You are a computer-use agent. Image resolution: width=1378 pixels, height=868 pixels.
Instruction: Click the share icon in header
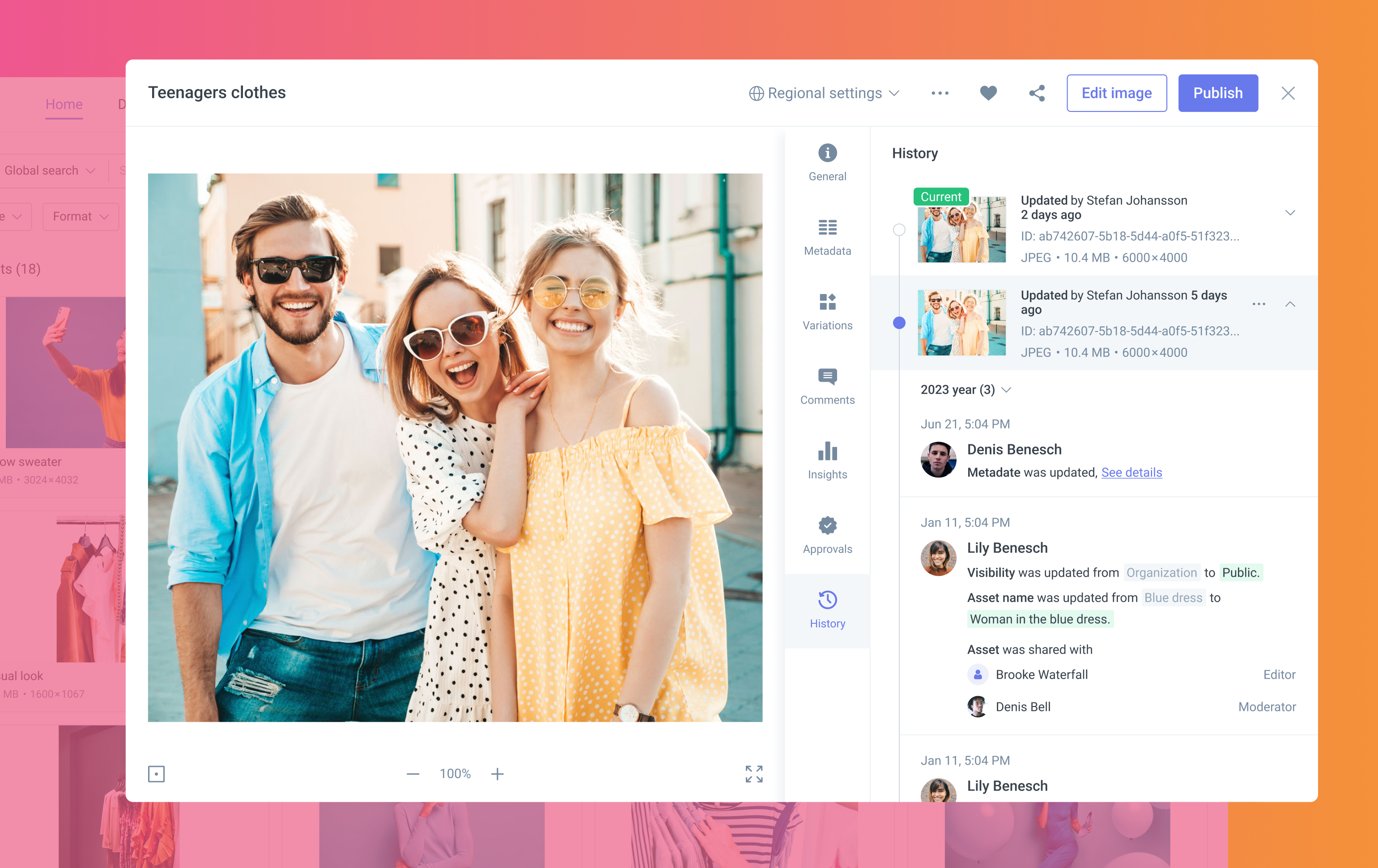(1036, 93)
